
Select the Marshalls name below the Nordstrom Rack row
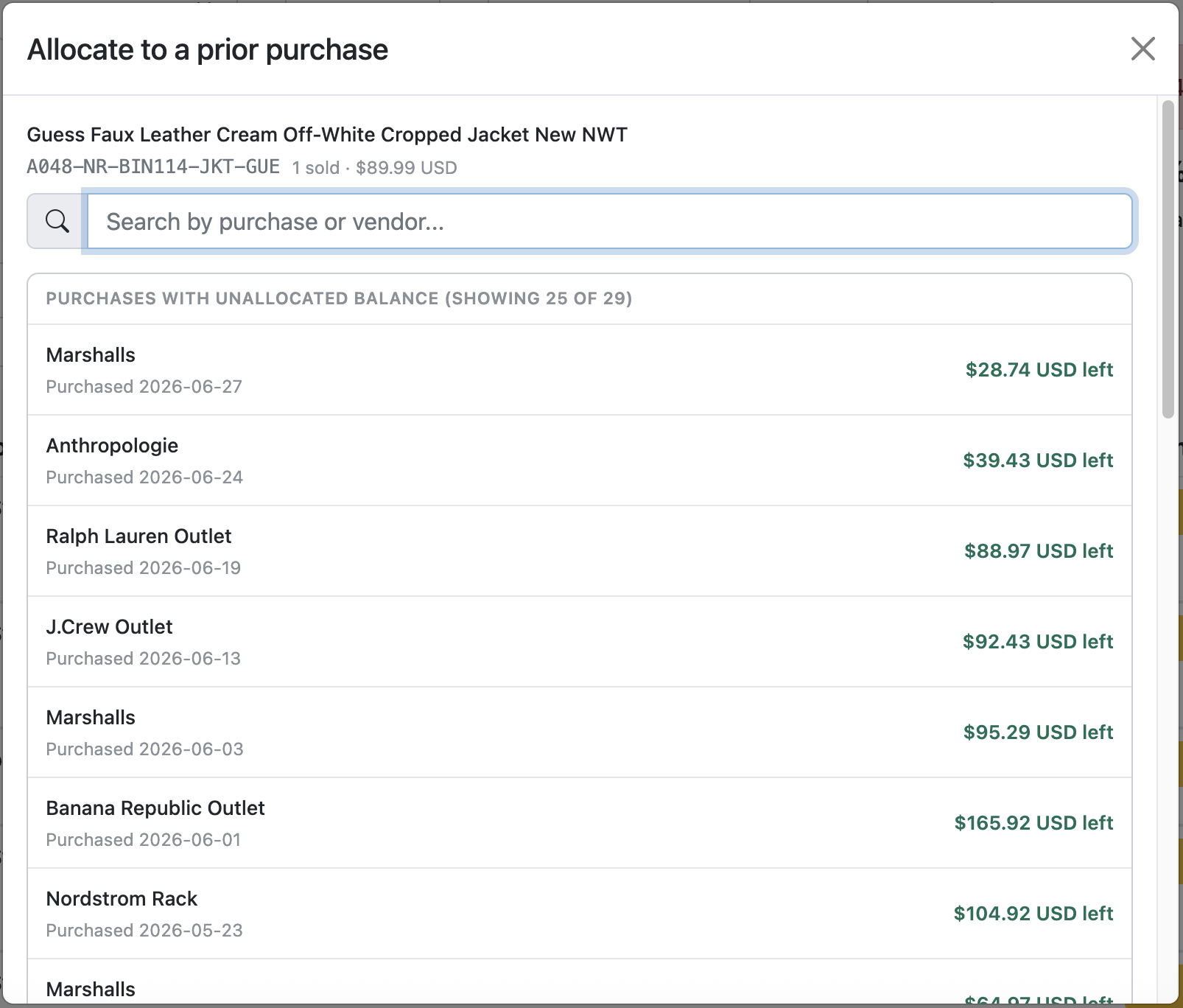[91, 990]
